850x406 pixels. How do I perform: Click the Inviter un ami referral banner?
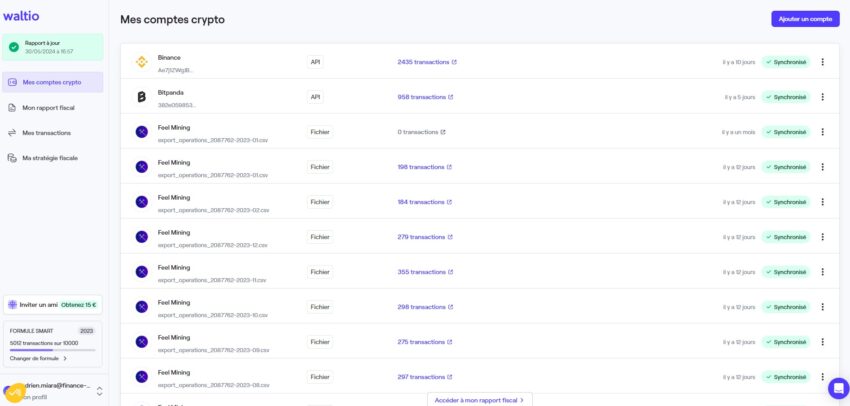(x=52, y=305)
